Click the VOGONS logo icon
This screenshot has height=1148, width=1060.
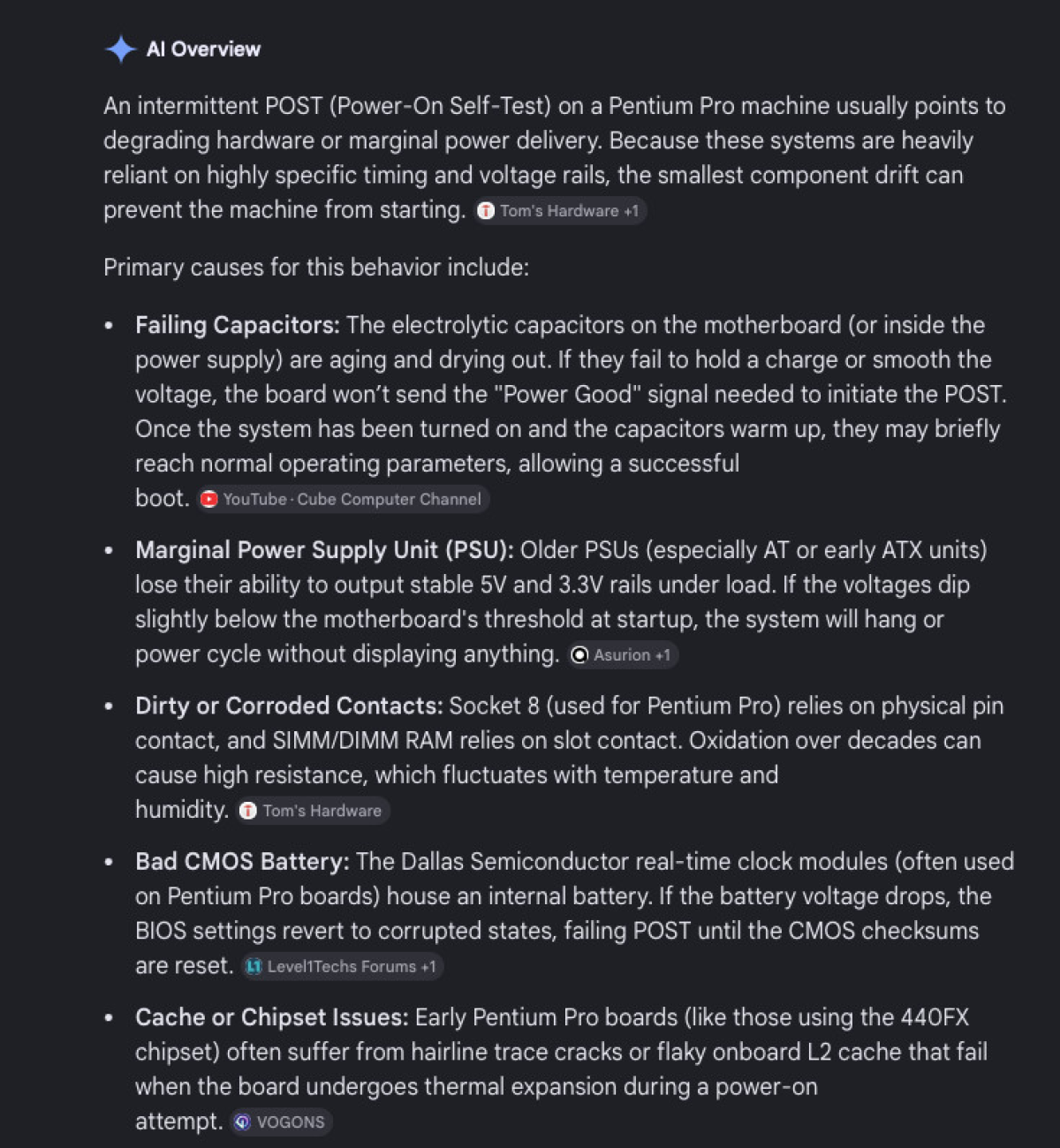(242, 1122)
